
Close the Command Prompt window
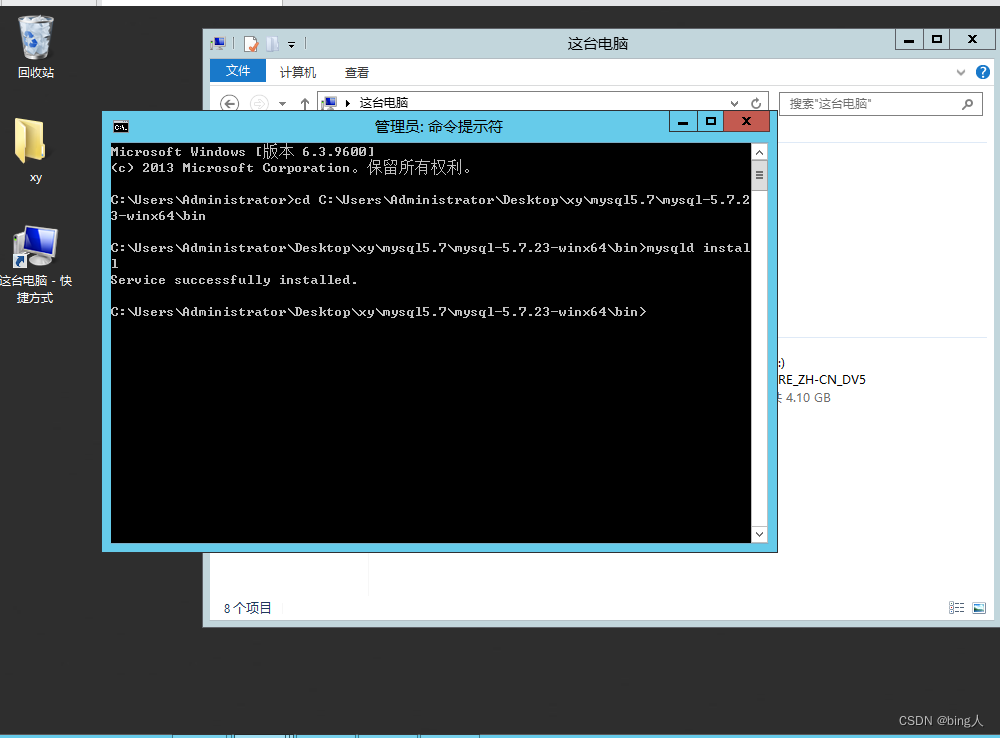(746, 121)
